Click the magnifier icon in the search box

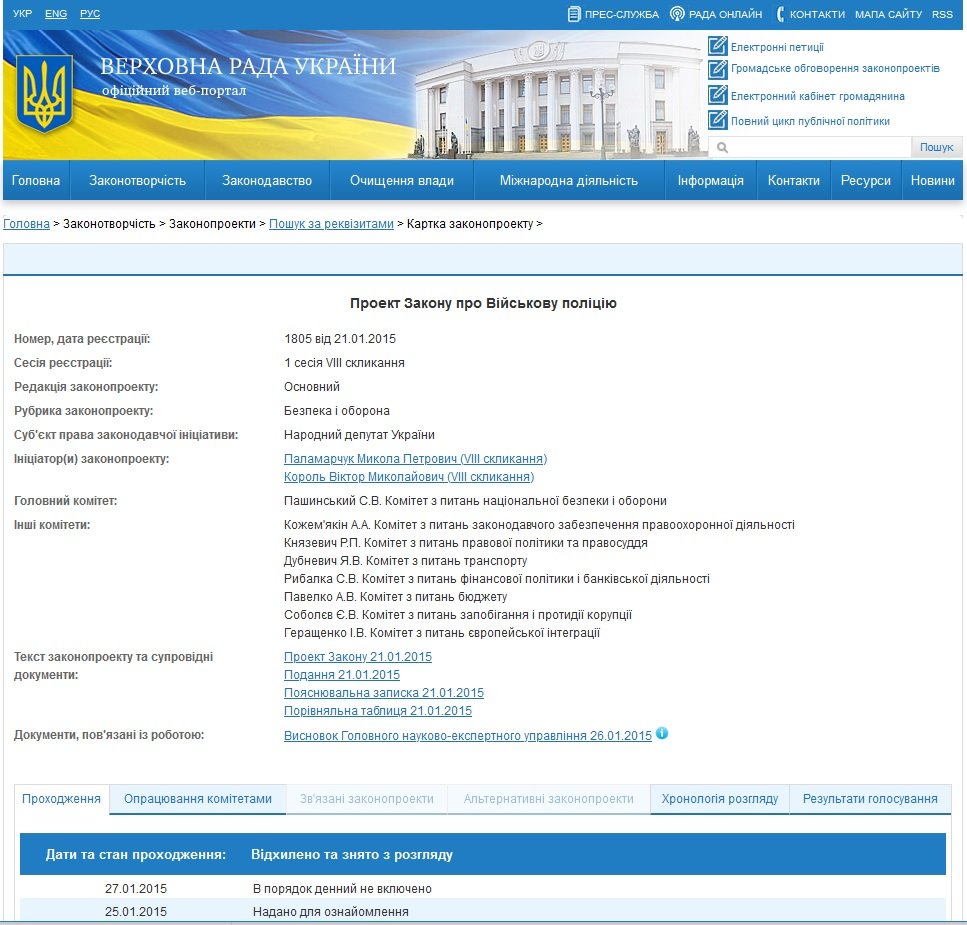(722, 146)
